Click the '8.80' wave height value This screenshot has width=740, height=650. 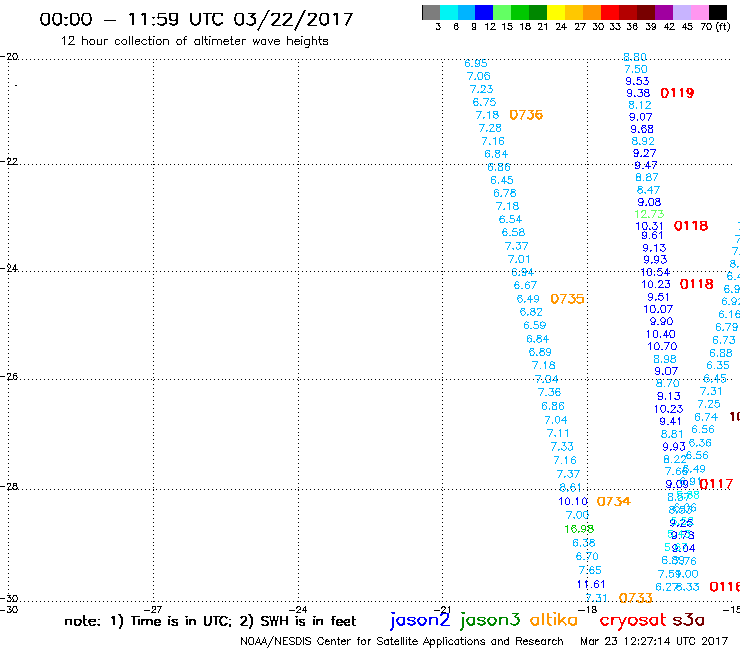635,57
